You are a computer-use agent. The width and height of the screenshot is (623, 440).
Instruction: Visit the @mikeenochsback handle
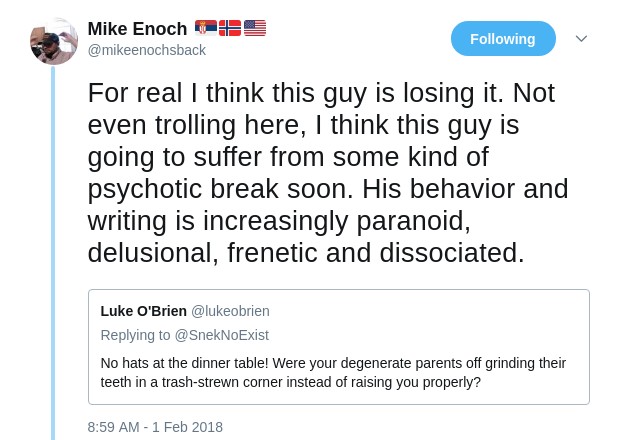(x=147, y=50)
